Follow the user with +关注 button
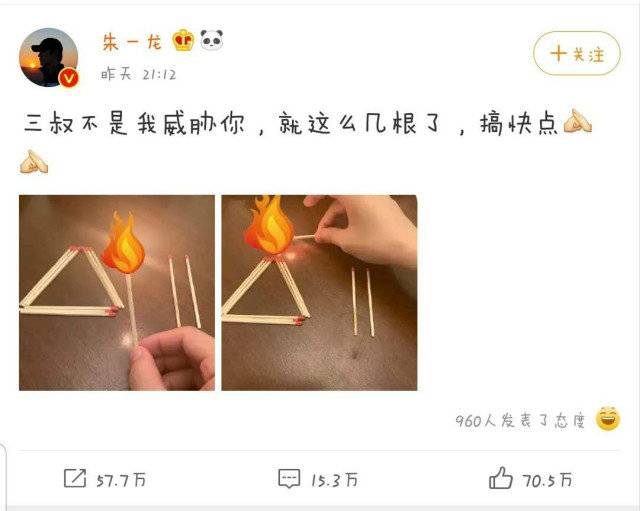 click(x=577, y=53)
